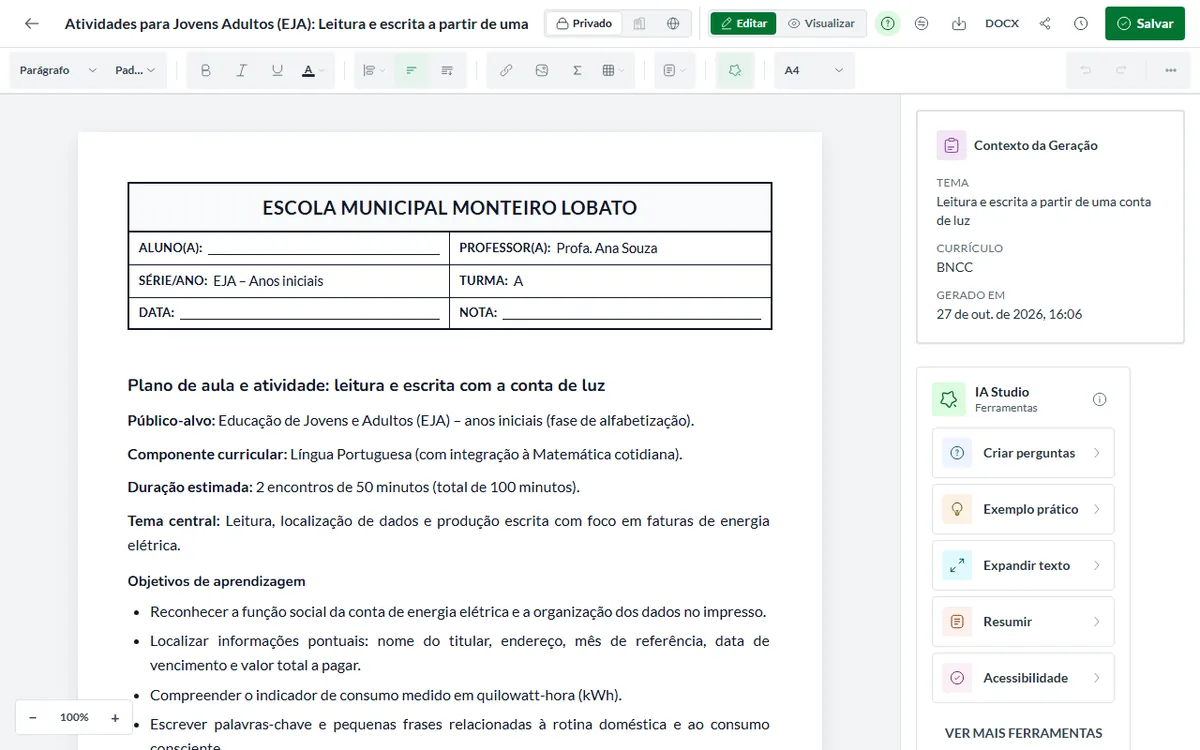The width and height of the screenshot is (1200, 750).
Task: Open the document block dropdown icon
Action: [675, 71]
